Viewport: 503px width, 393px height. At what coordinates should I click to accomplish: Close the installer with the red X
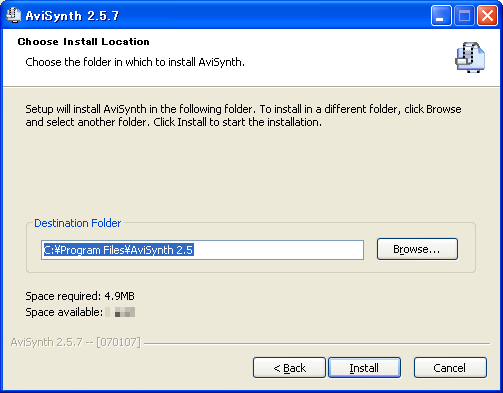487,16
